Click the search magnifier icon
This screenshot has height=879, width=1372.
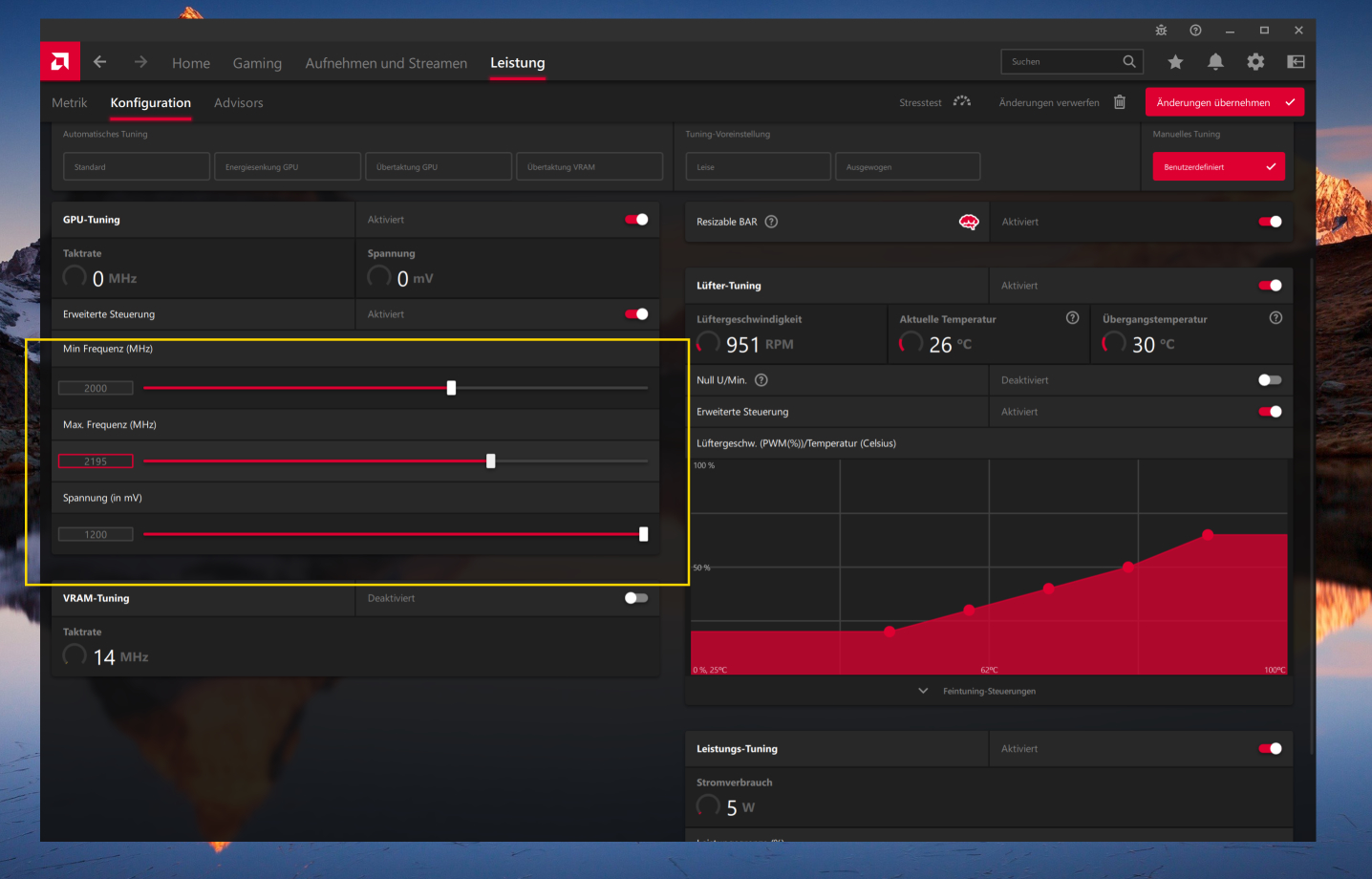pos(1129,61)
